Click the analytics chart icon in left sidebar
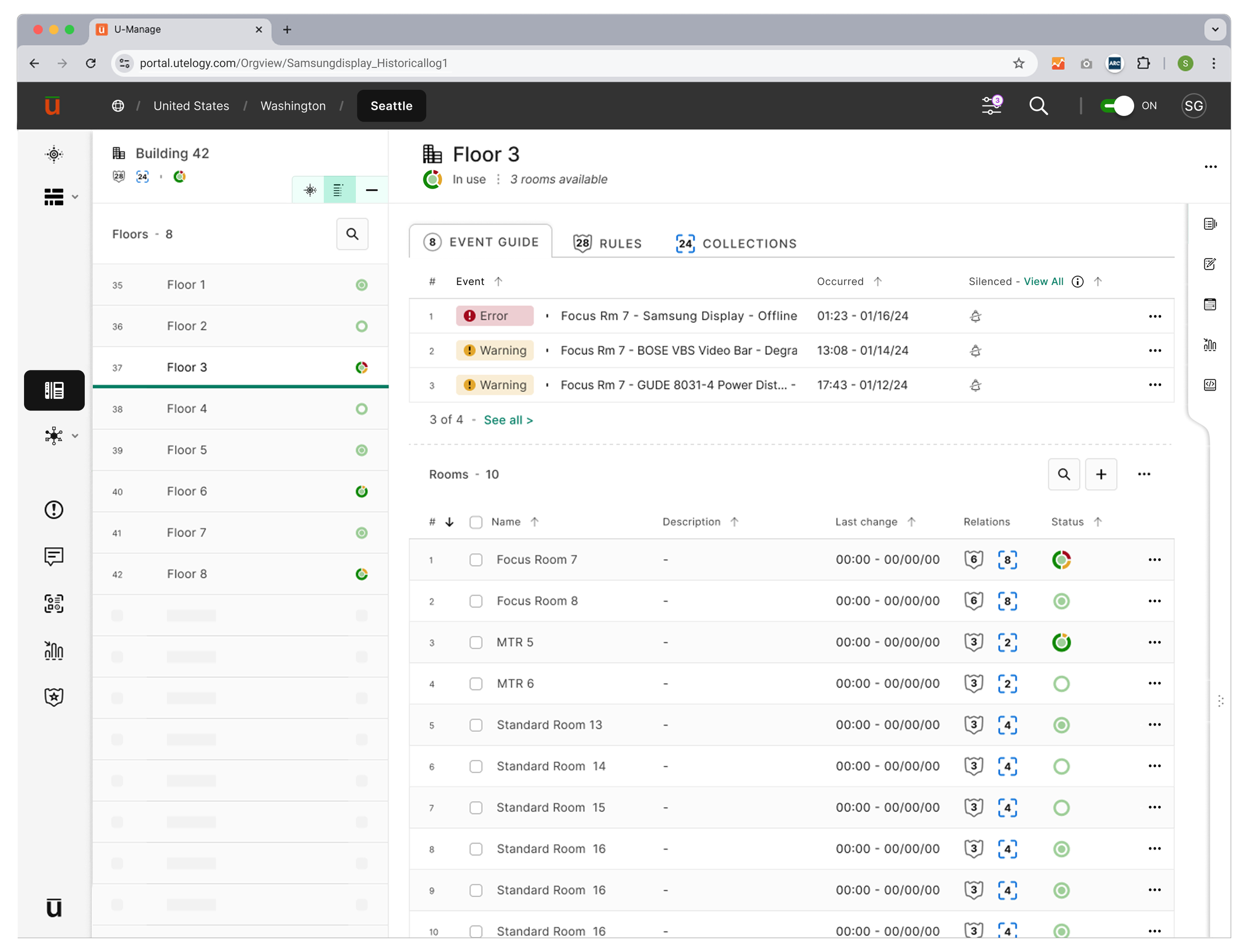Viewport: 1248px width, 952px height. 54,650
